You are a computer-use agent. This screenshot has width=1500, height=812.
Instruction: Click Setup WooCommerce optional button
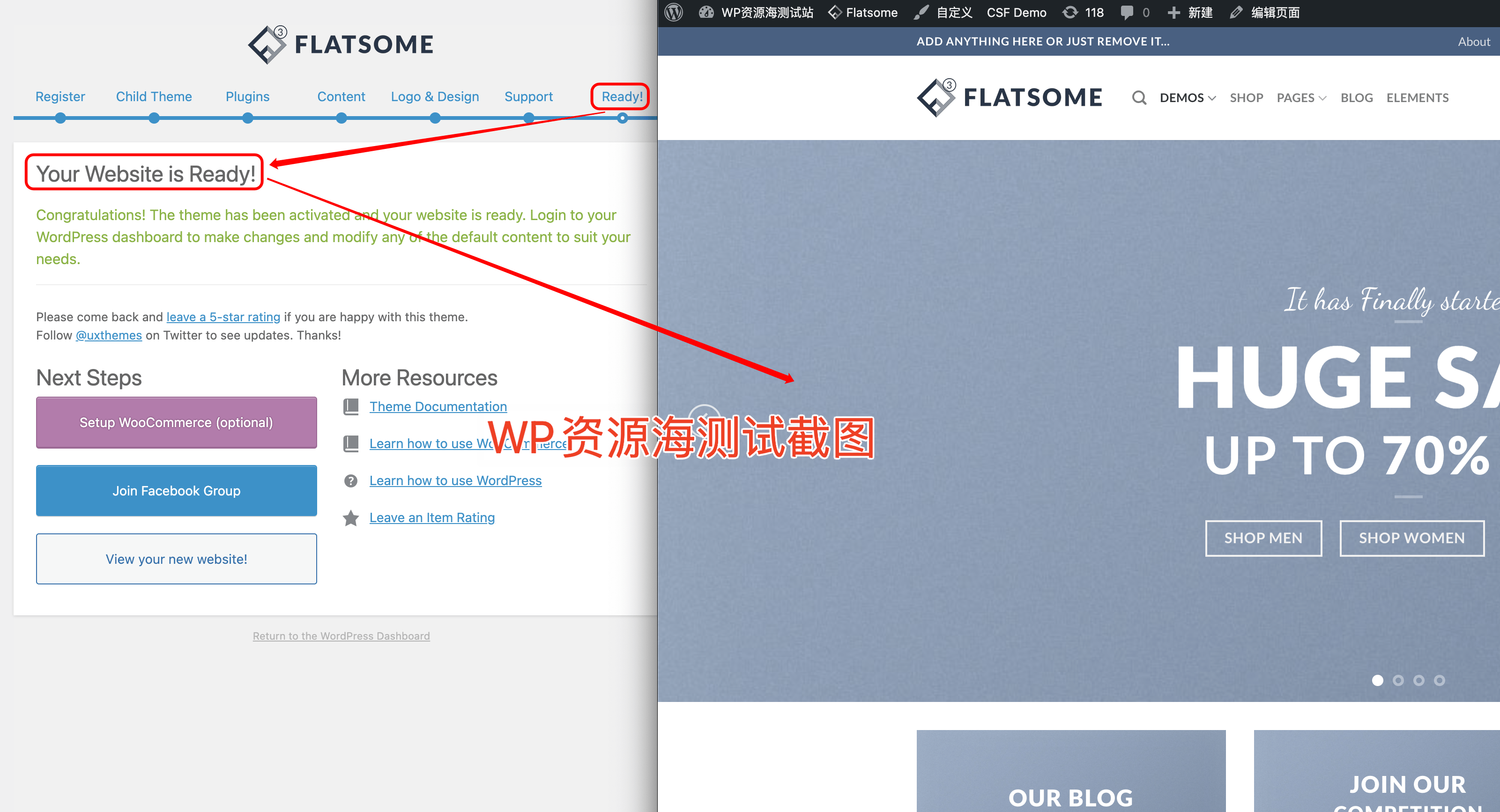click(176, 422)
